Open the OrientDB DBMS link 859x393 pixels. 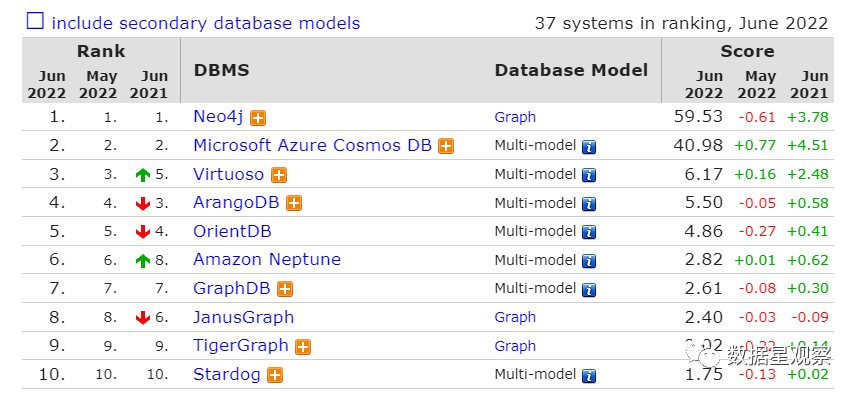click(x=232, y=231)
